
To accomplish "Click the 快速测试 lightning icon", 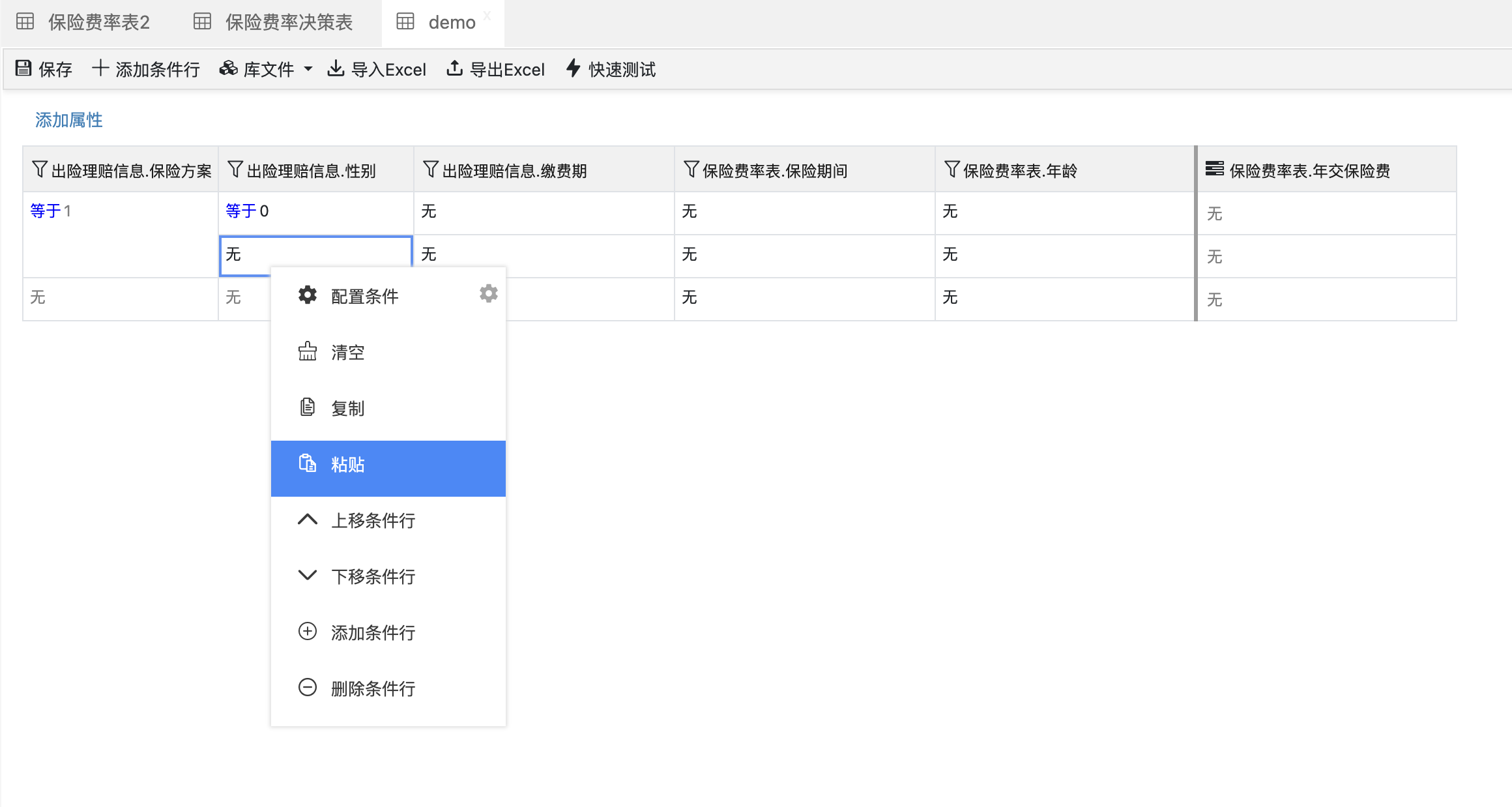I will tap(573, 68).
